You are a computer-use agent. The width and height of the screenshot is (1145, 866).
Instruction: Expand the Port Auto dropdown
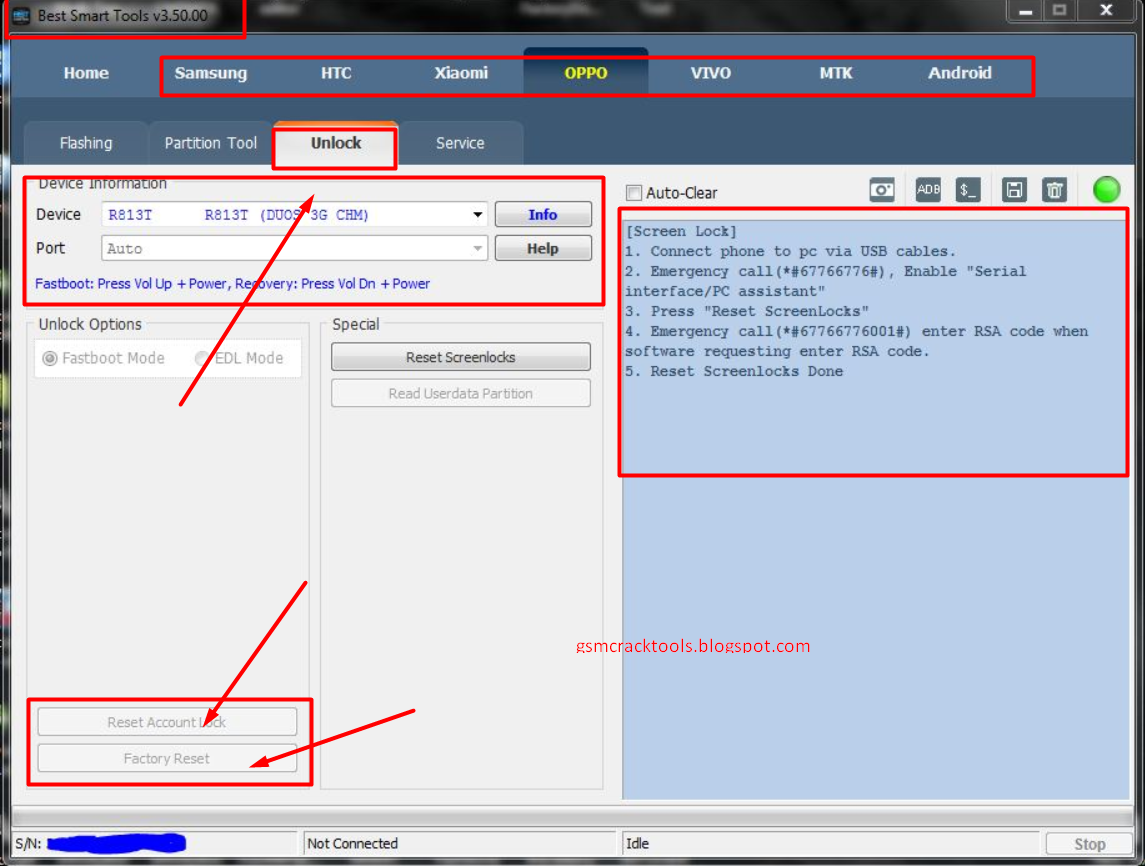[x=477, y=248]
